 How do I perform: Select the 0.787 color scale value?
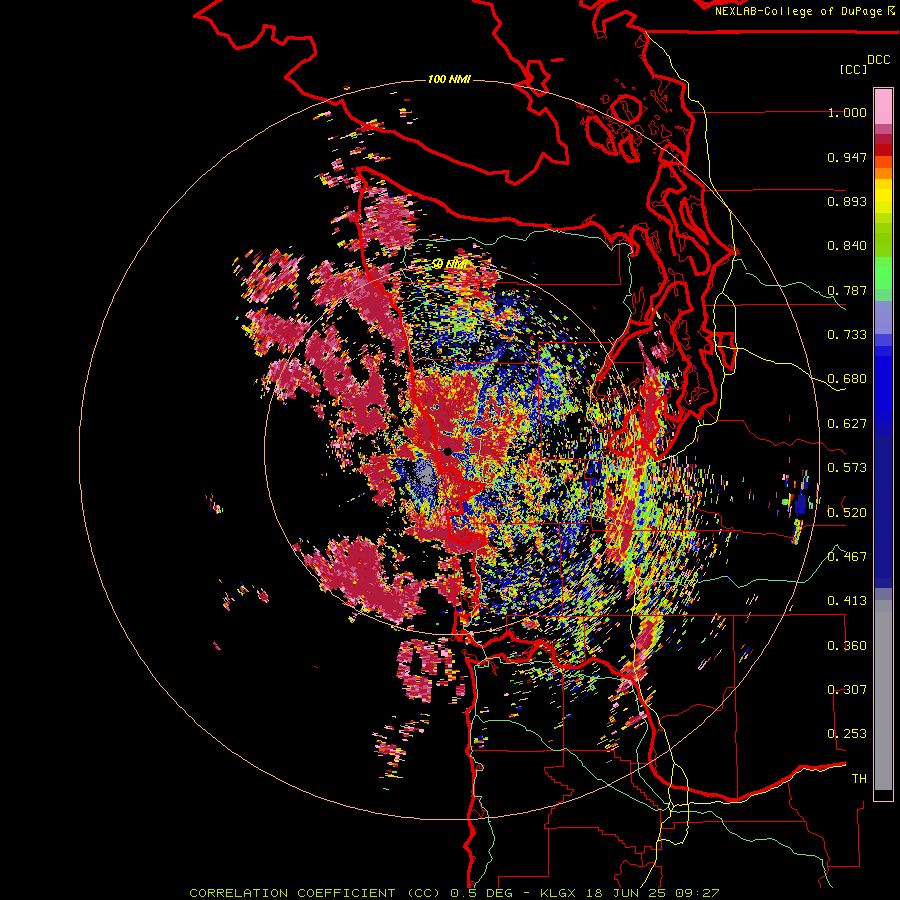847,290
